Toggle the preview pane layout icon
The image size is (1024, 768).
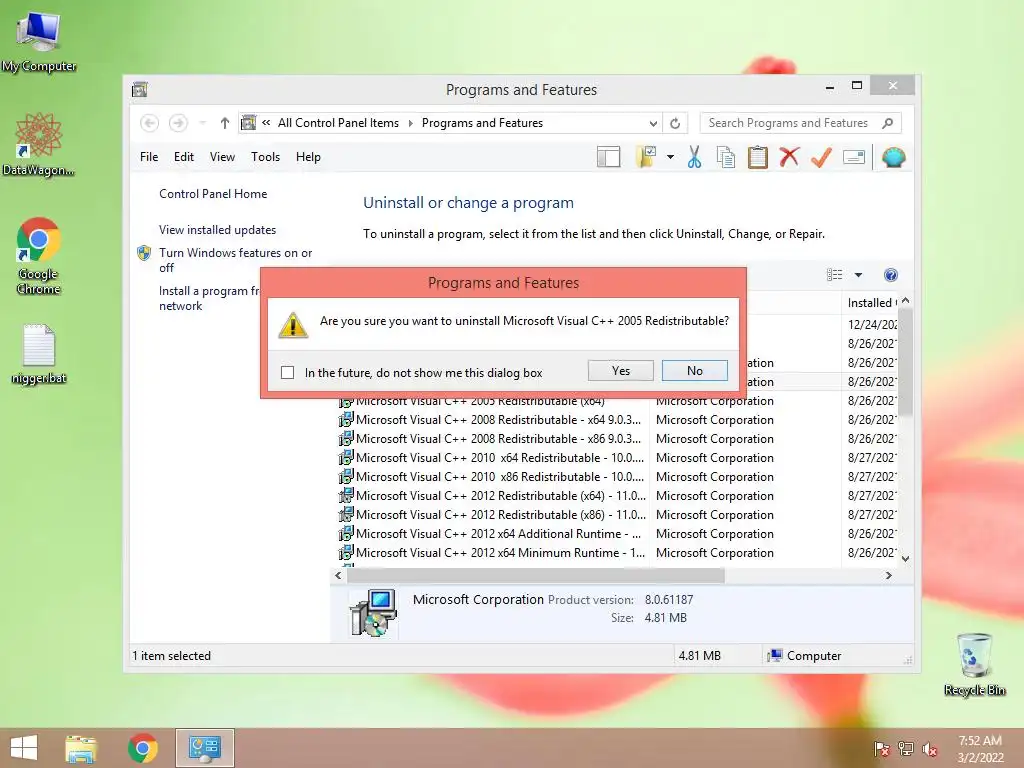tap(608, 157)
